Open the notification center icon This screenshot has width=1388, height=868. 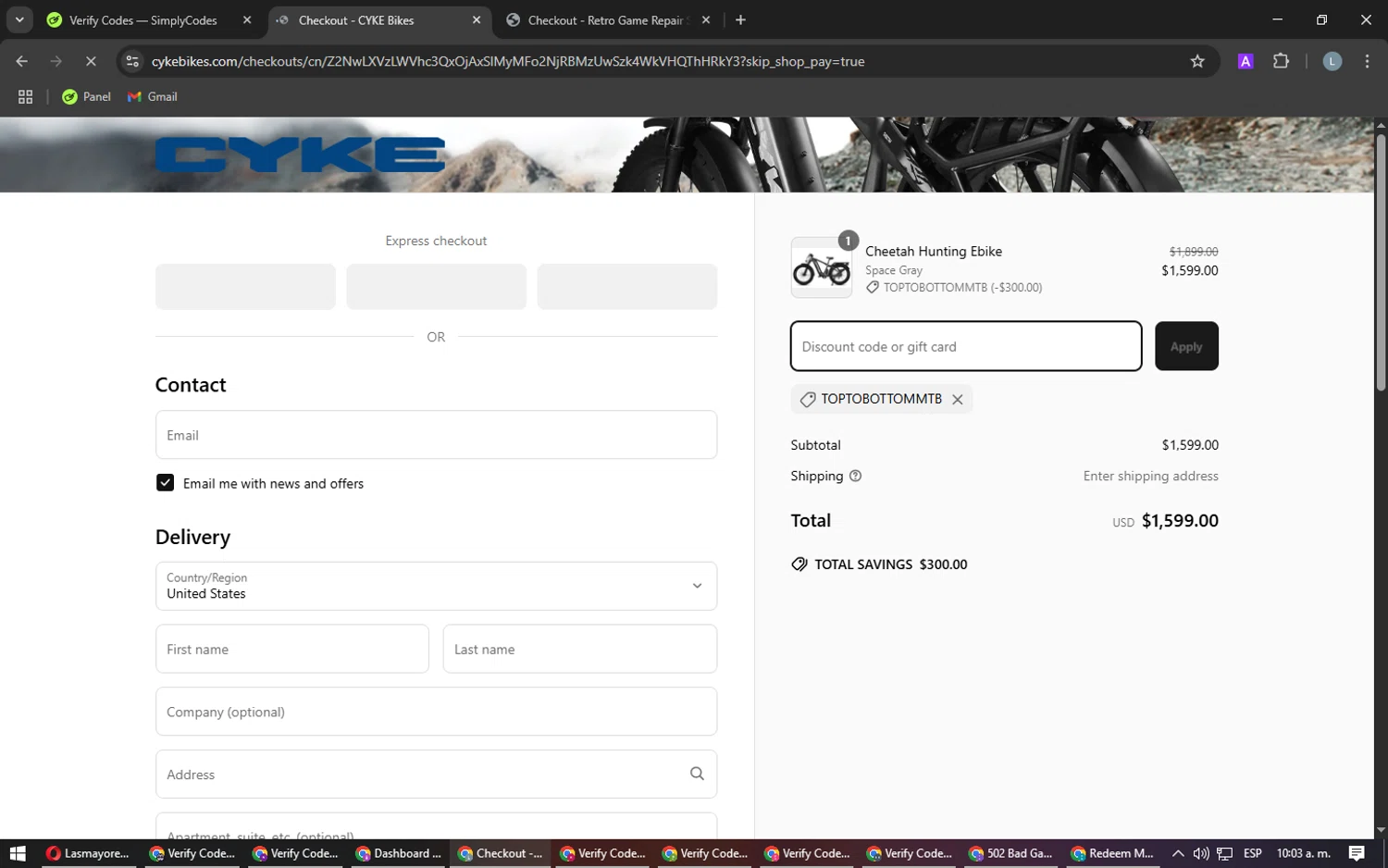[1357, 853]
